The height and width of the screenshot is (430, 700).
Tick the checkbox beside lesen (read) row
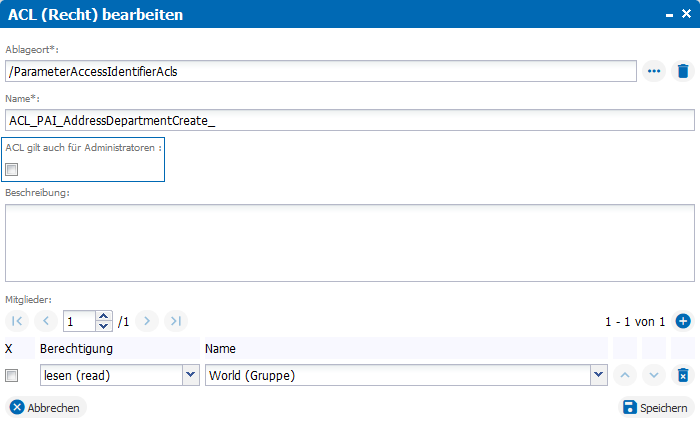(12, 376)
